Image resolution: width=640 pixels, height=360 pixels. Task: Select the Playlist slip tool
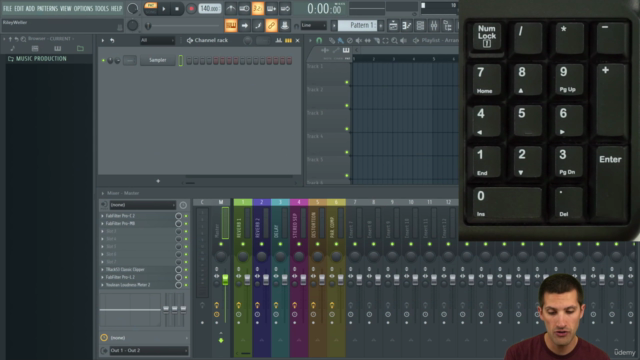tap(368, 40)
